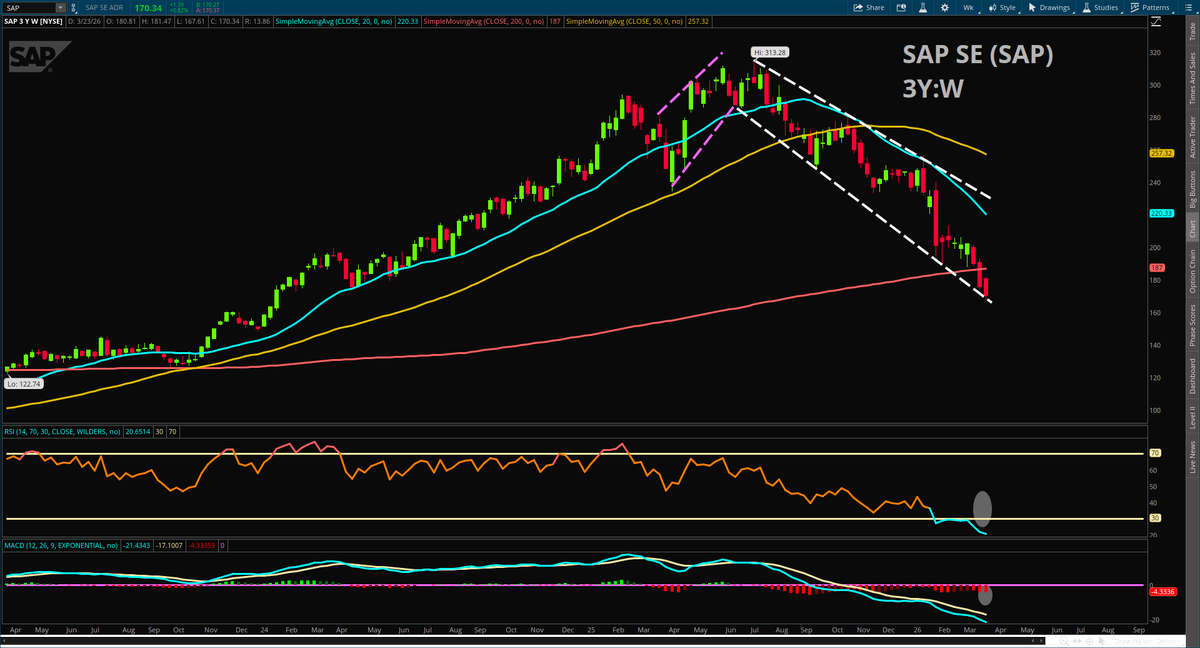Viewport: 1200px width, 648px height.
Task: Click the SAP symbol input field
Action: click(x=28, y=8)
